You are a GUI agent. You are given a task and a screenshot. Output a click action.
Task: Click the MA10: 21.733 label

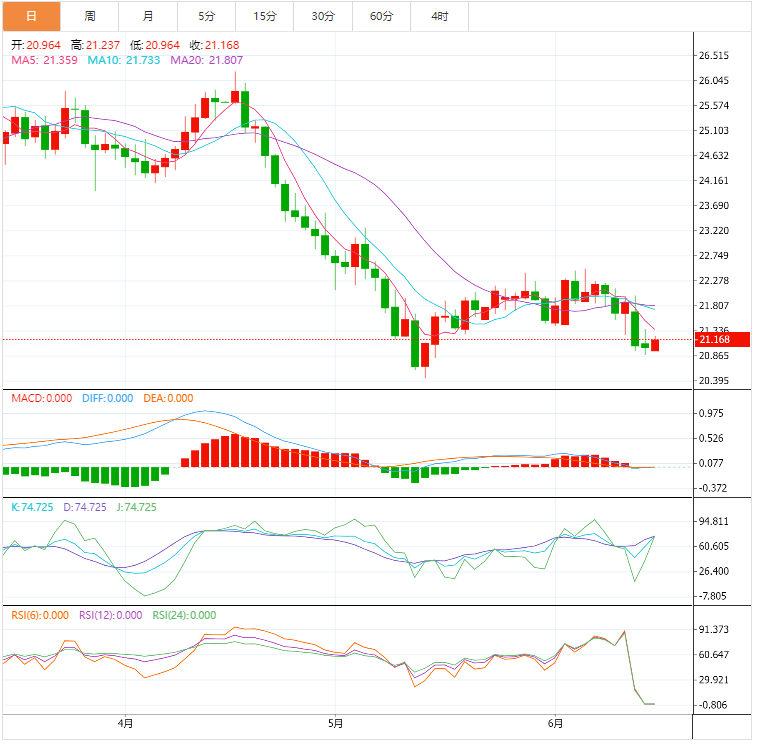coord(124,60)
